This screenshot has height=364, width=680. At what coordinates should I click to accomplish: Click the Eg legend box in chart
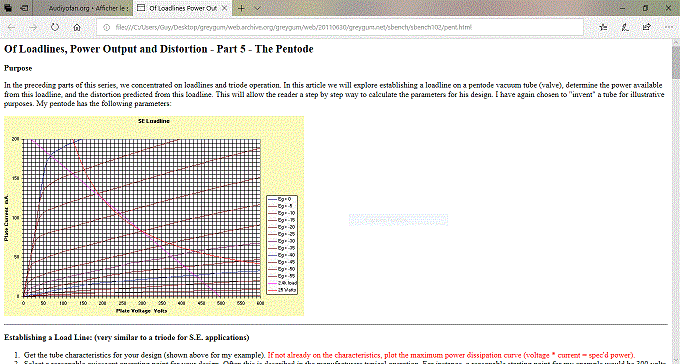(x=282, y=245)
